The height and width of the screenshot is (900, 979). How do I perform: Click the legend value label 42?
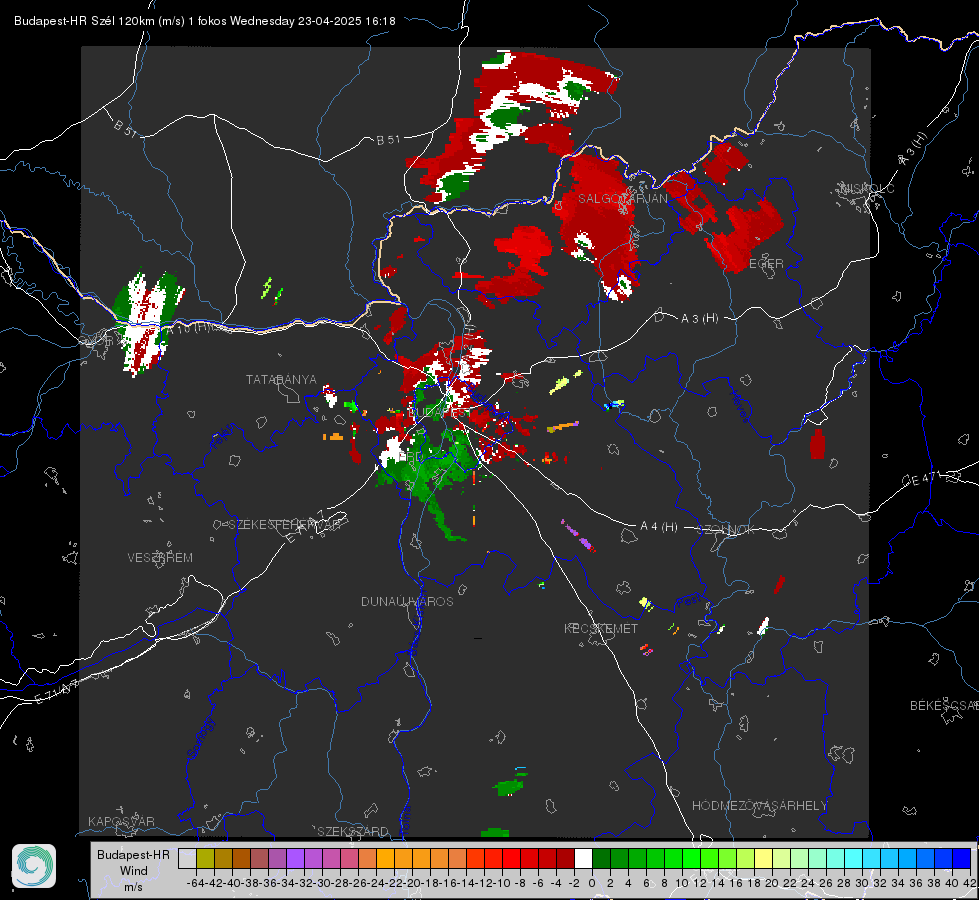(x=969, y=883)
